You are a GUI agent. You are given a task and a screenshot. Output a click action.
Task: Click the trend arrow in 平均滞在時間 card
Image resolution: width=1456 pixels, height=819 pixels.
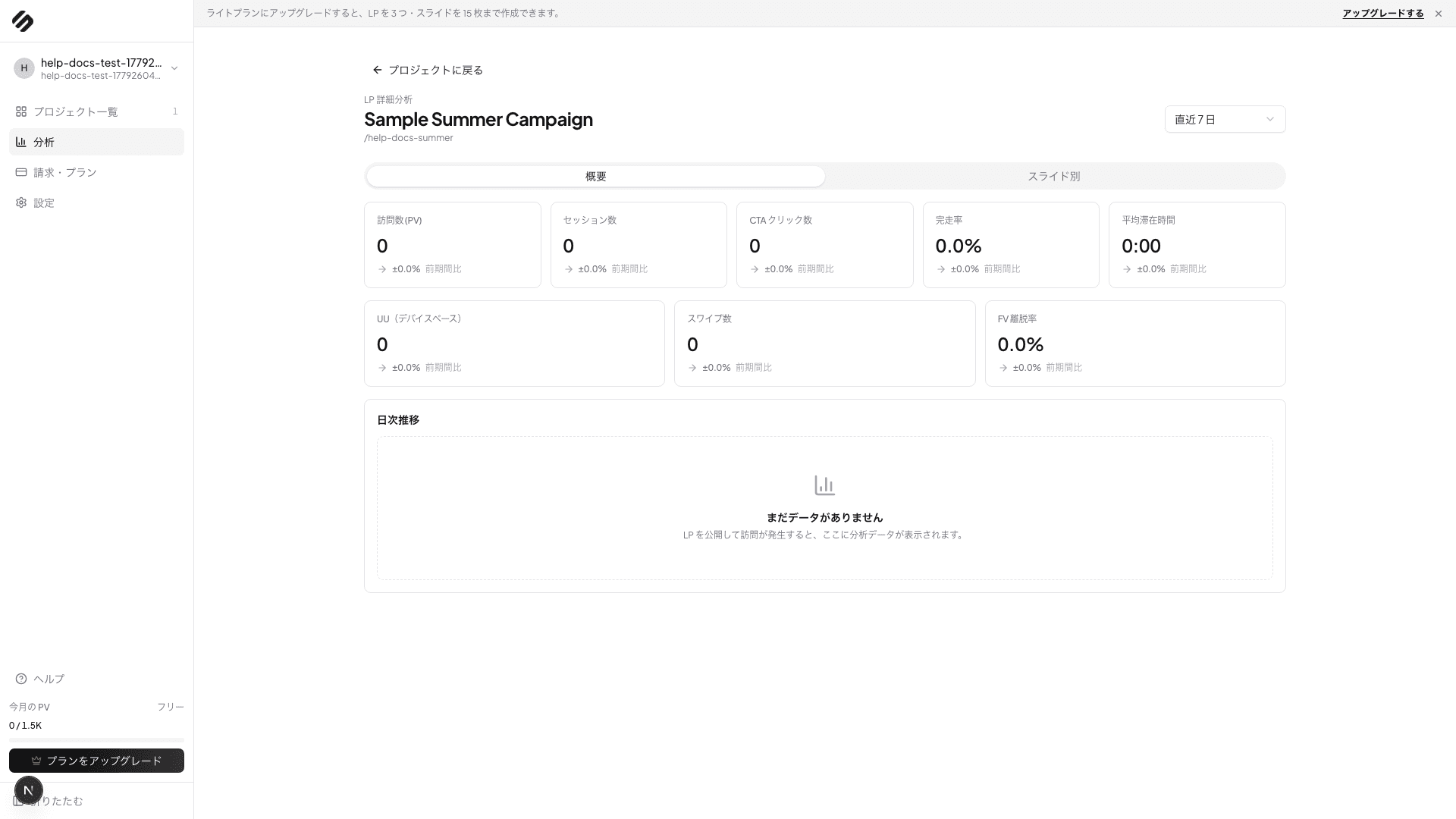tap(1127, 269)
